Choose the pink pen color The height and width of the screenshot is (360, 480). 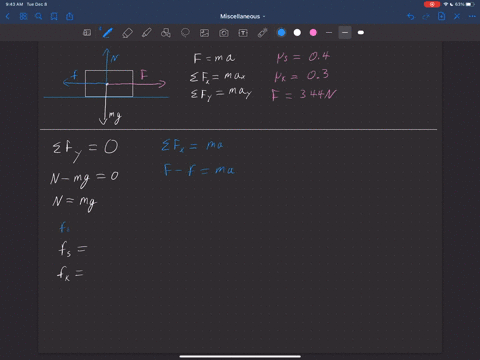[x=313, y=33]
